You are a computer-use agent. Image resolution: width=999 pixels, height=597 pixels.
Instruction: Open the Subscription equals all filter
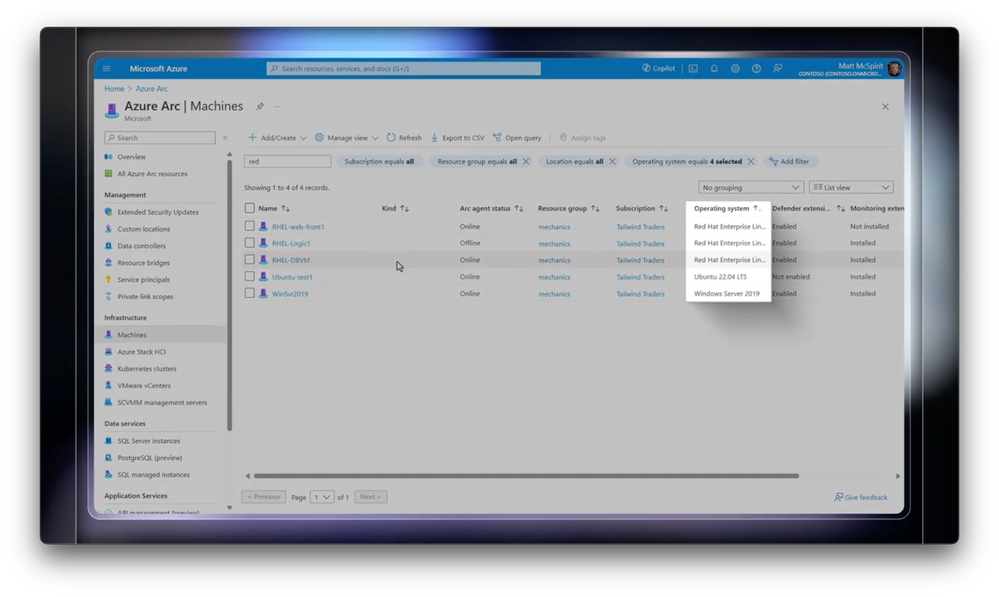379,162
